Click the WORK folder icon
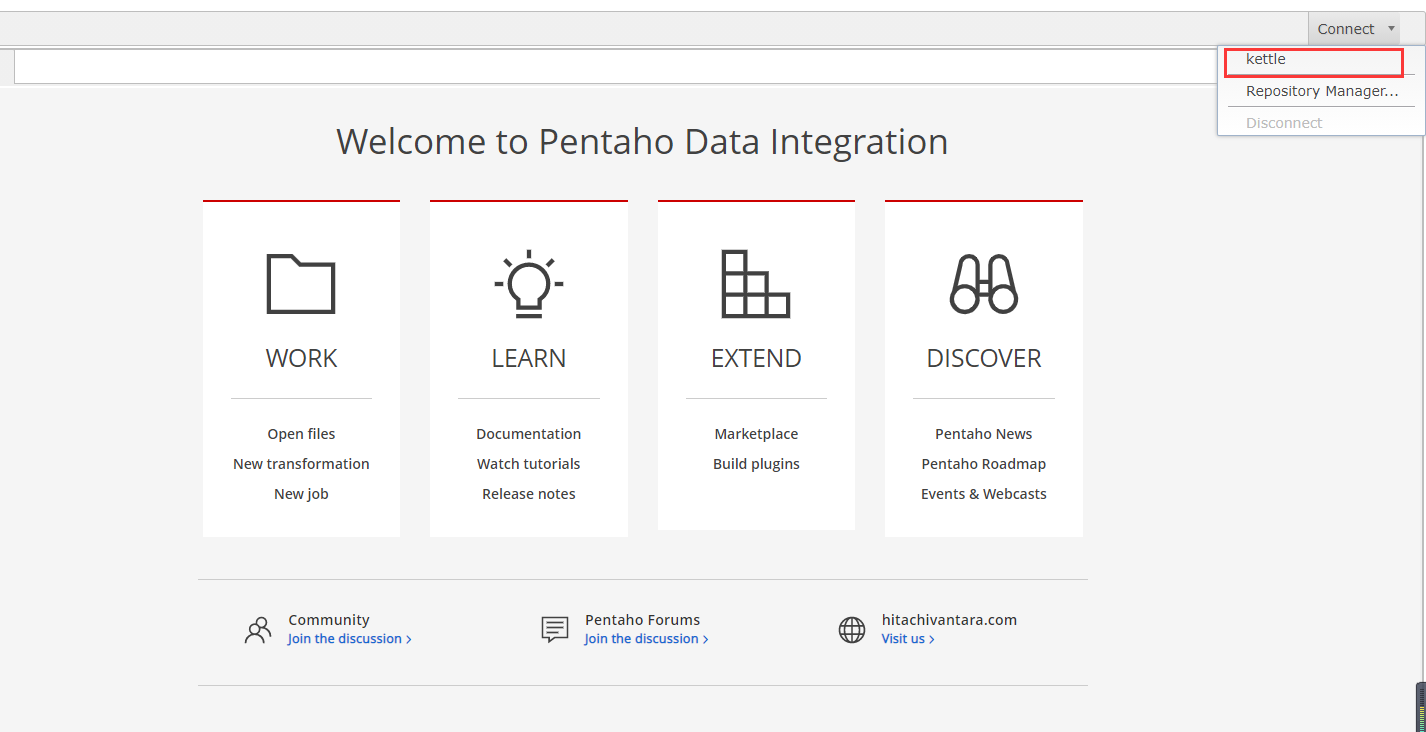Viewport: 1426px width, 732px height. (x=301, y=284)
